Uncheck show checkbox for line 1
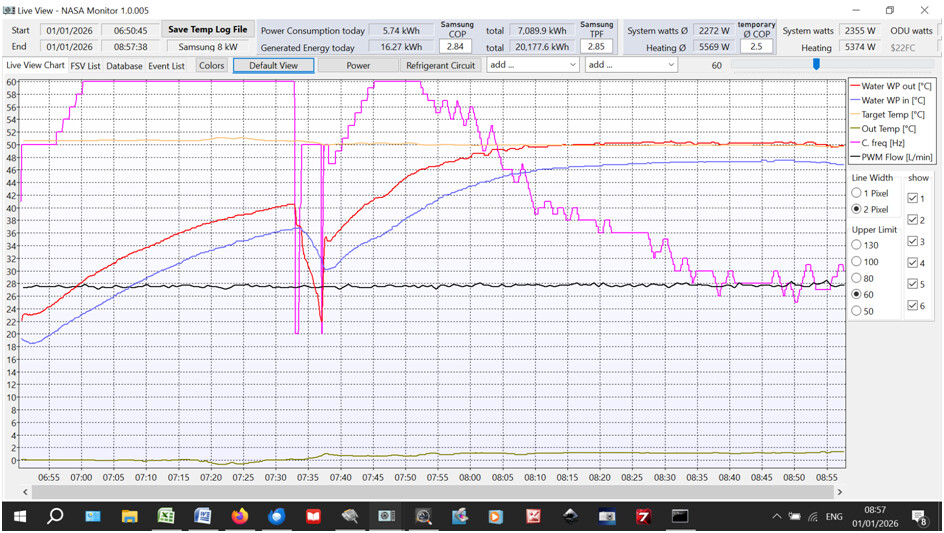Viewport: 944px width, 533px height. tap(912, 197)
